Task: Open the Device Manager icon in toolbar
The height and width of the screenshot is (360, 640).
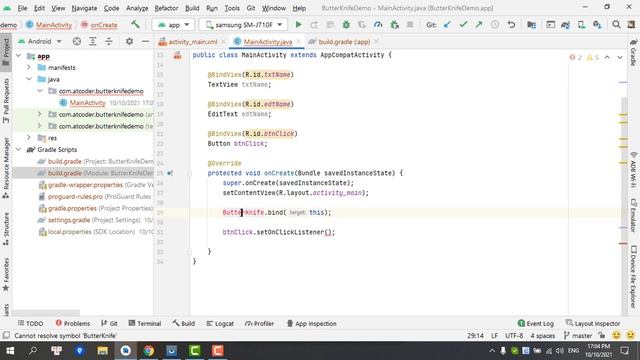Action: click(x=581, y=25)
